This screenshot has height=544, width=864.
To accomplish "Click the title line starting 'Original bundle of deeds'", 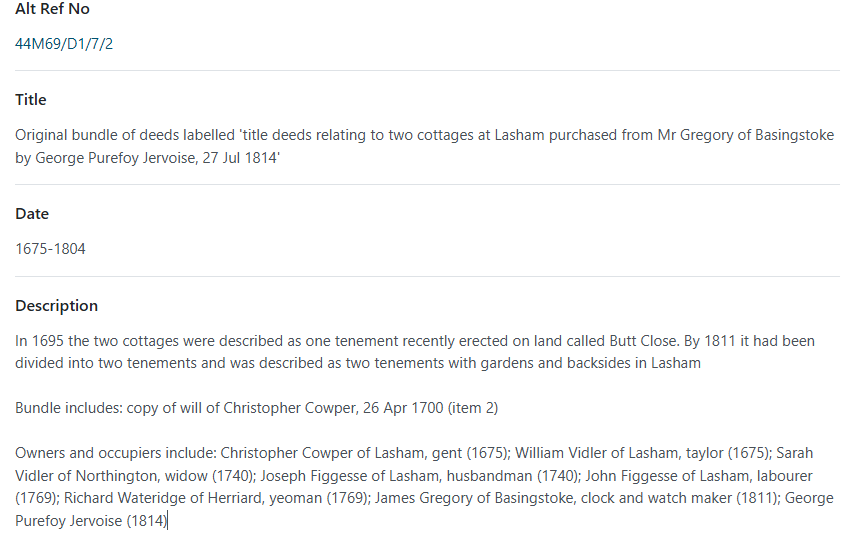I will [x=424, y=136].
